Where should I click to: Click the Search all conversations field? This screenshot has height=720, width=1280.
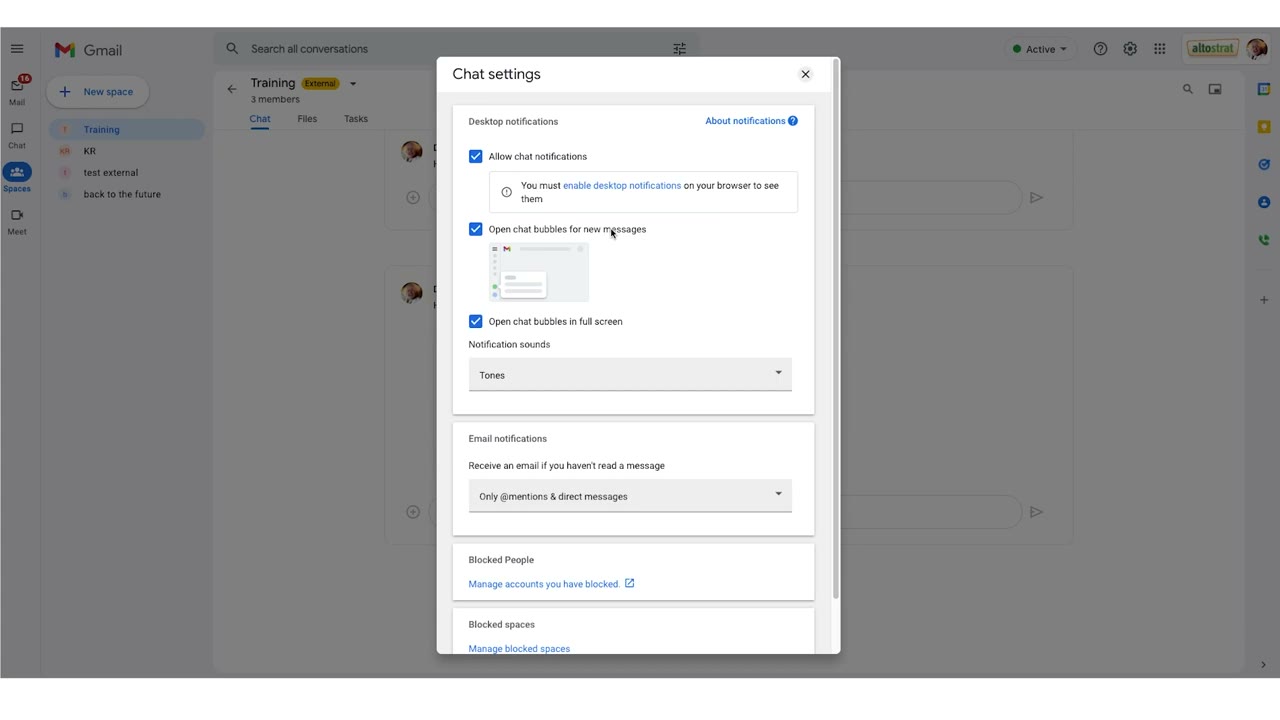click(456, 49)
